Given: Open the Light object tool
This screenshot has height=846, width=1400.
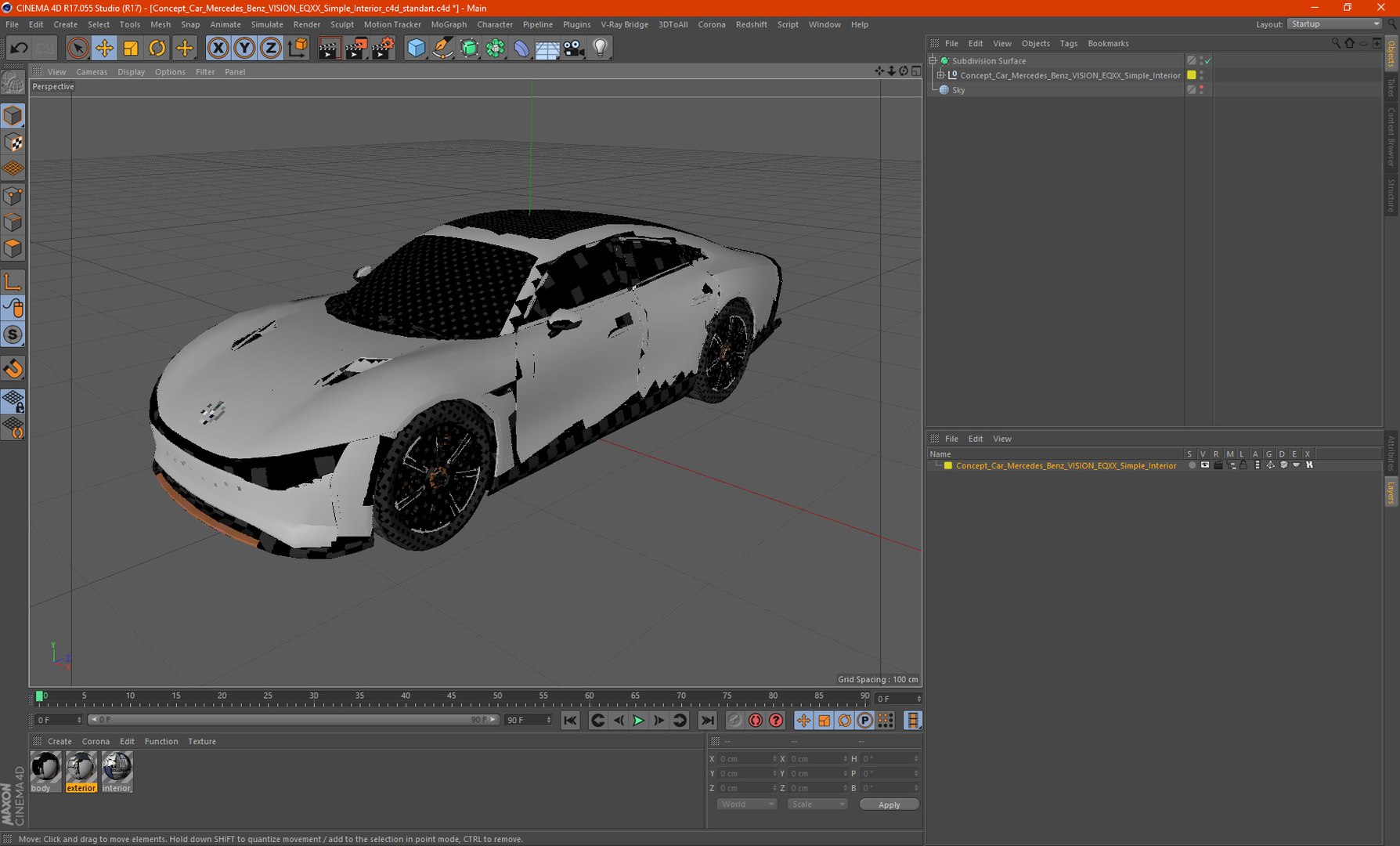Looking at the screenshot, I should click(601, 49).
